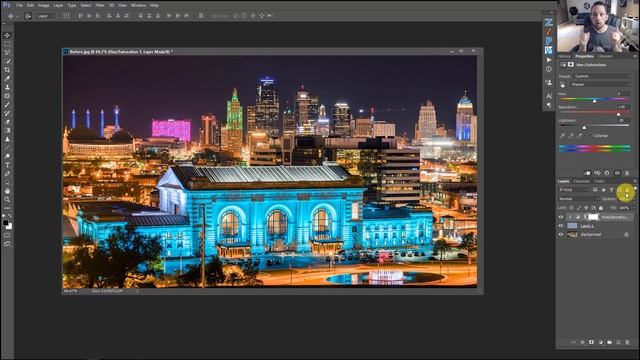Open the Image menu
This screenshot has width=640, height=360.
point(43,5)
